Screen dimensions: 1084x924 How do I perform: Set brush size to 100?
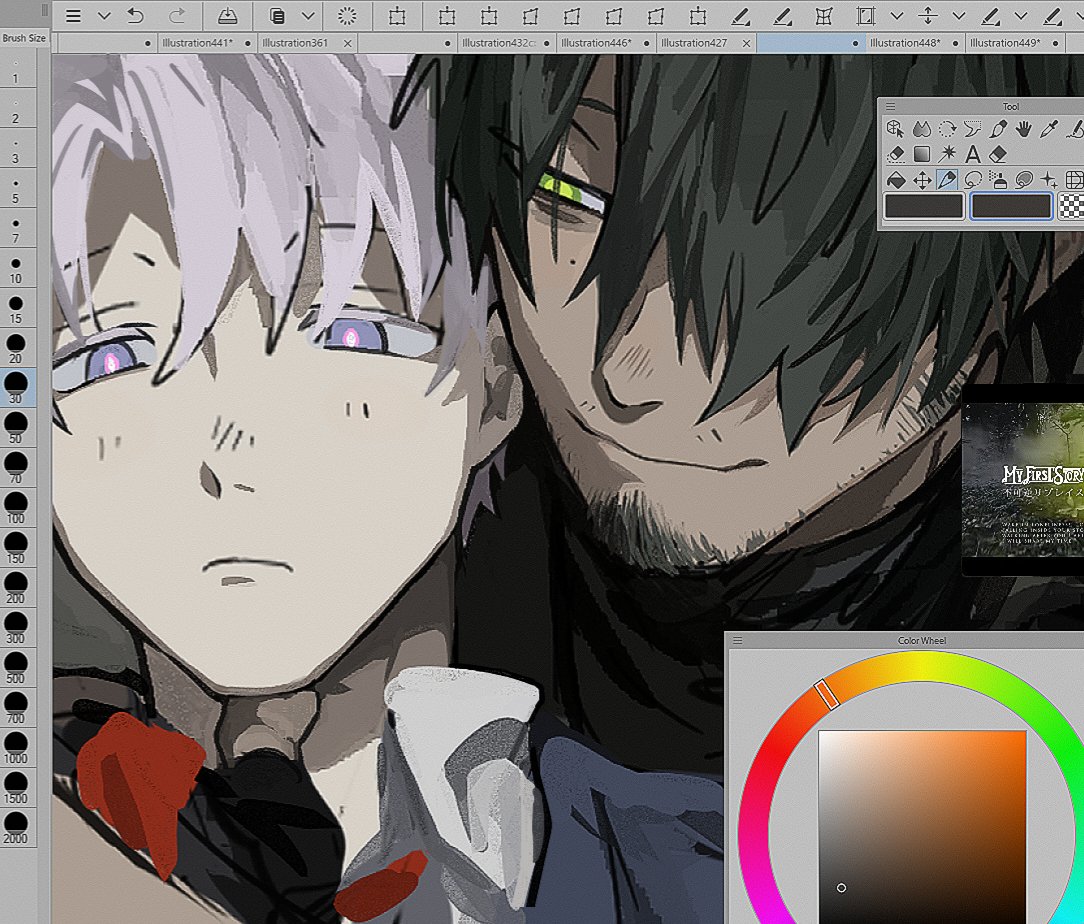[x=15, y=508]
